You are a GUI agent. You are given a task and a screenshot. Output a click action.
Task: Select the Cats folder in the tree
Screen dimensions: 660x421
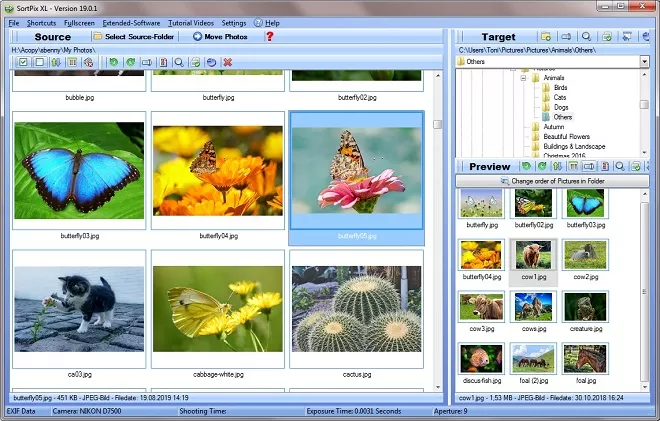pos(560,97)
